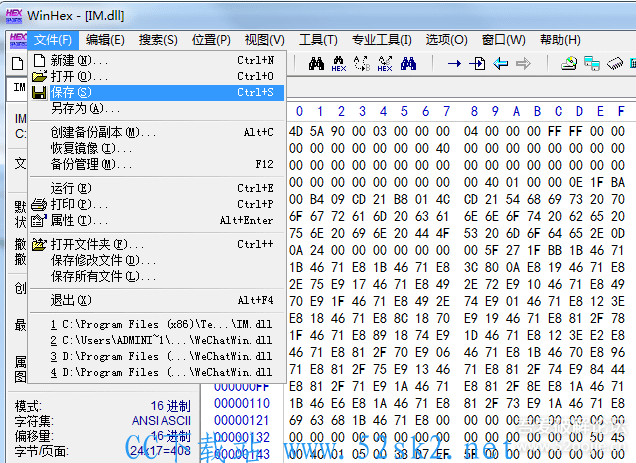
Task: Open recent file 3 WeChatWin.dll
Action: tap(157, 356)
